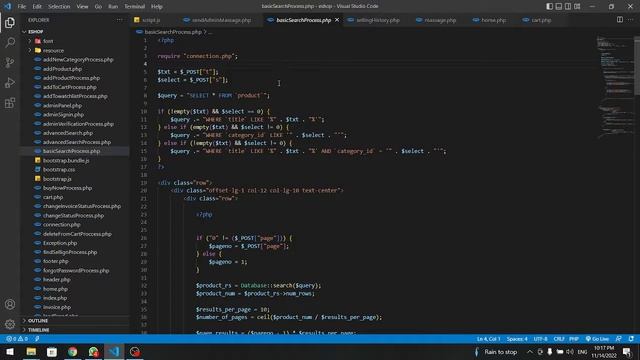
Task: Open the Terminal menu
Action: click(x=134, y=7)
